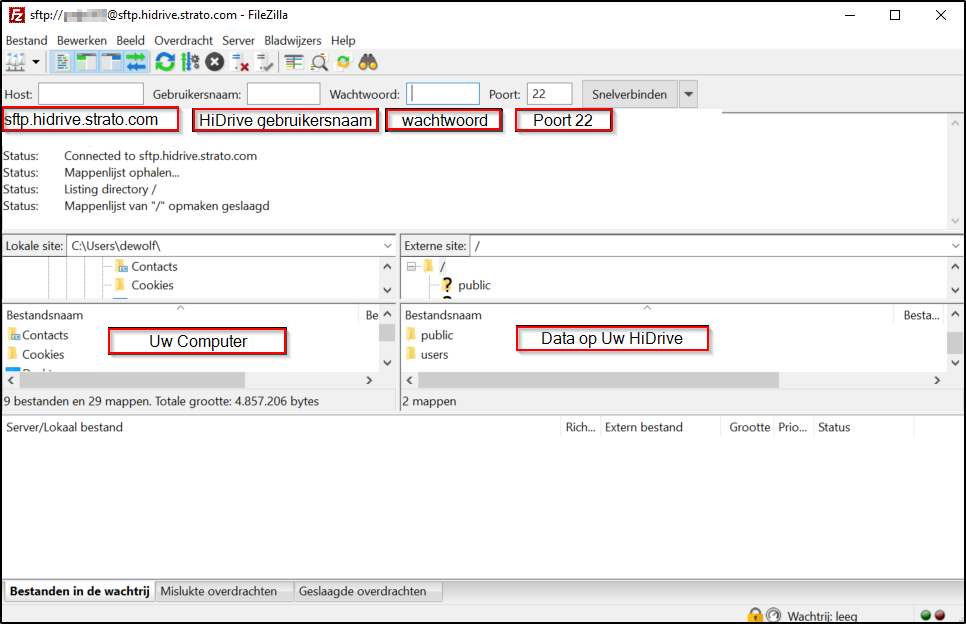Toggle message log display

[x=62, y=62]
